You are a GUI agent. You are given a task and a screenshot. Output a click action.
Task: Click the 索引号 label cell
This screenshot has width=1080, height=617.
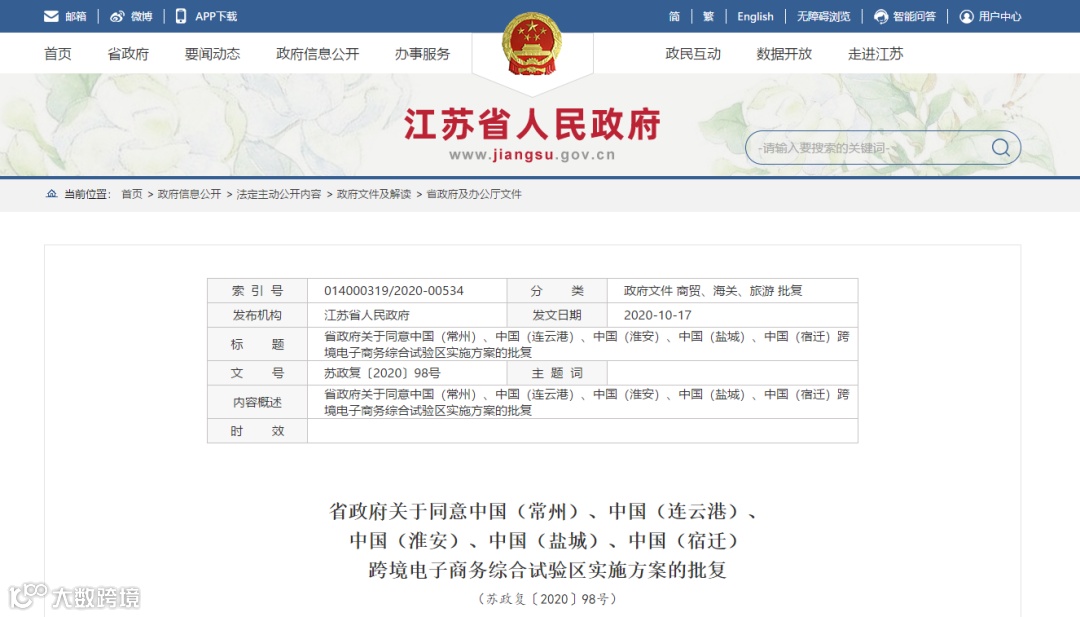tap(257, 291)
